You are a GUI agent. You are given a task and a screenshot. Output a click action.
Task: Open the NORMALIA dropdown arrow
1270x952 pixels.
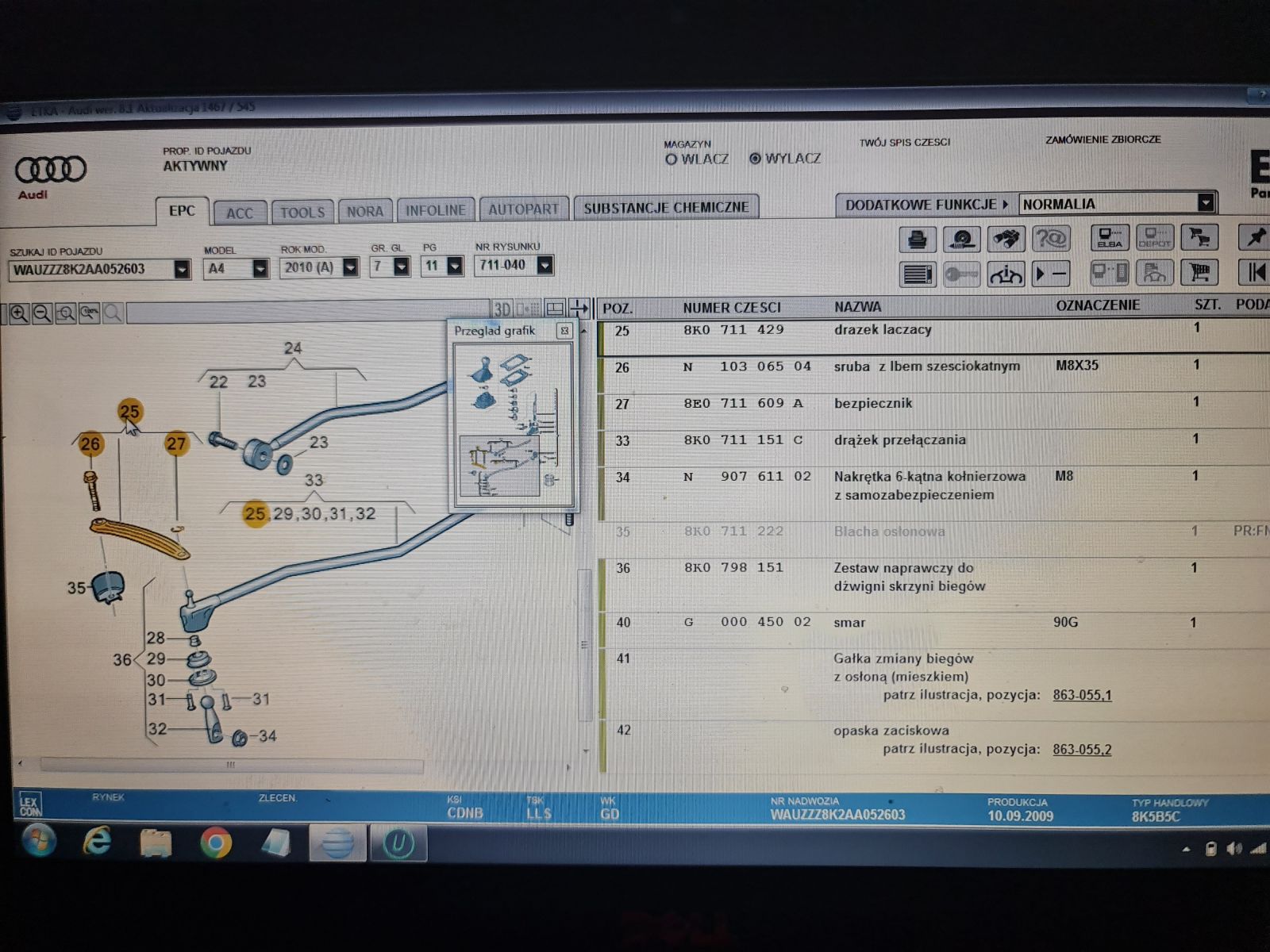(1205, 203)
